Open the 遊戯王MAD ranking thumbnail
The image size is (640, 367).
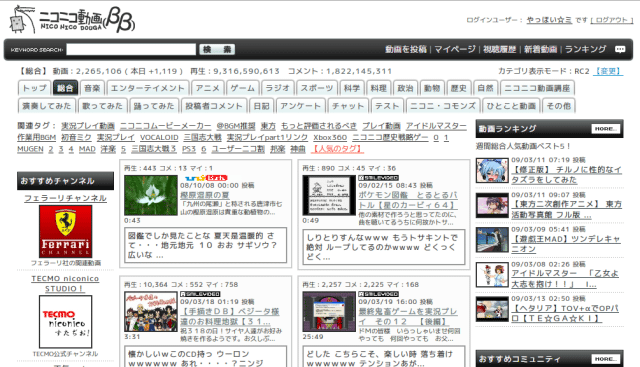click(492, 240)
